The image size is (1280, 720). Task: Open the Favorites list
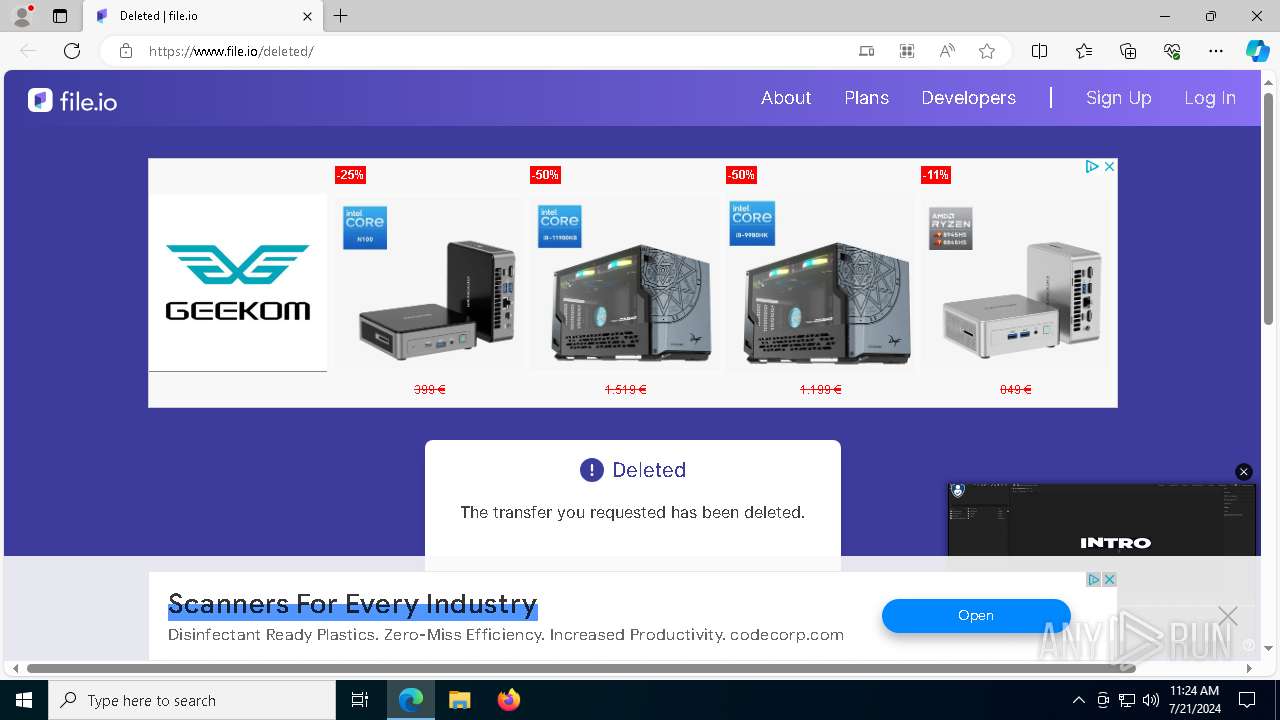click(x=1084, y=51)
